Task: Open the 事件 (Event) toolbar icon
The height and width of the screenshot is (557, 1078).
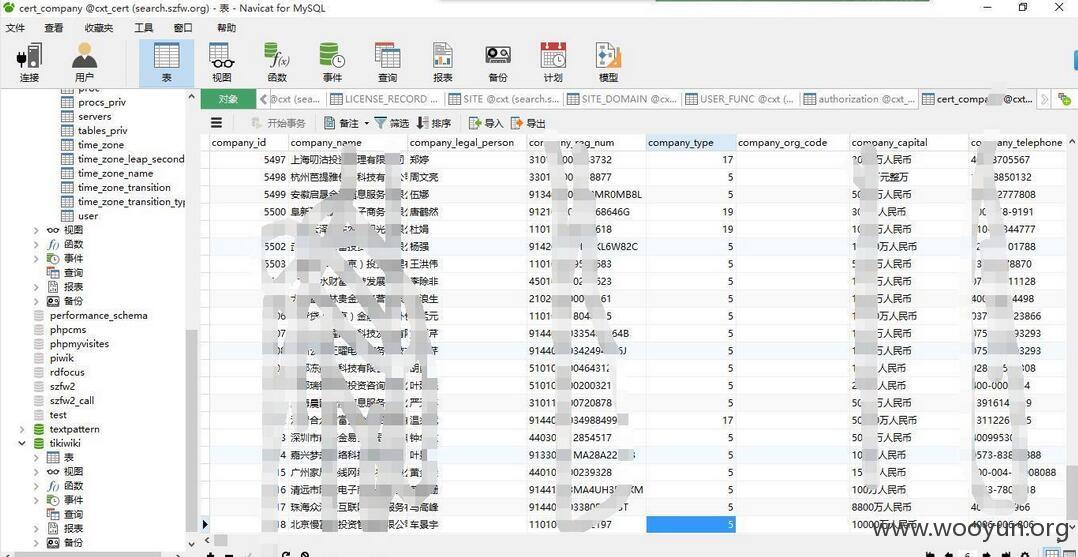Action: coord(332,63)
